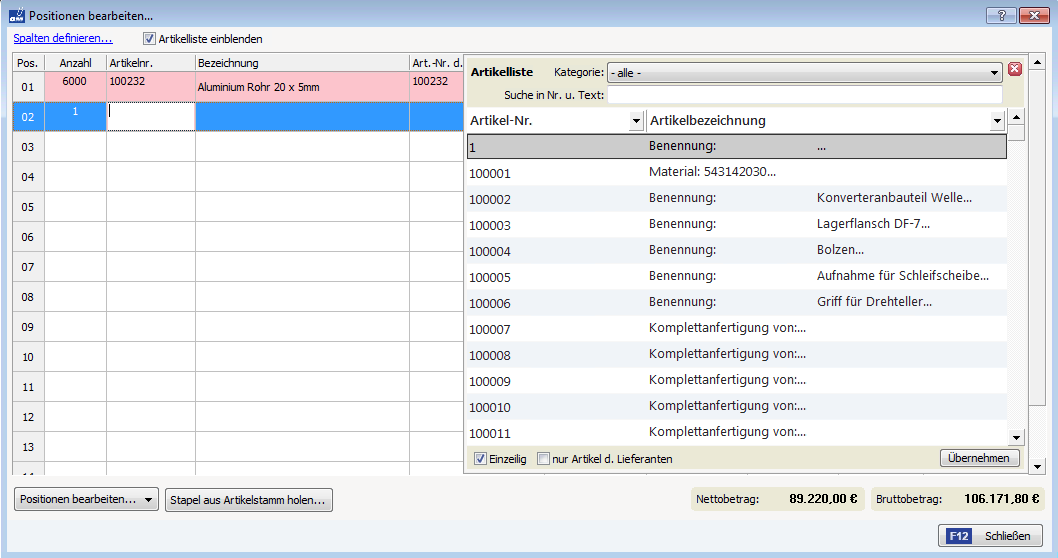Select position row header 10
Screen dimensions: 1058x558
[28, 357]
